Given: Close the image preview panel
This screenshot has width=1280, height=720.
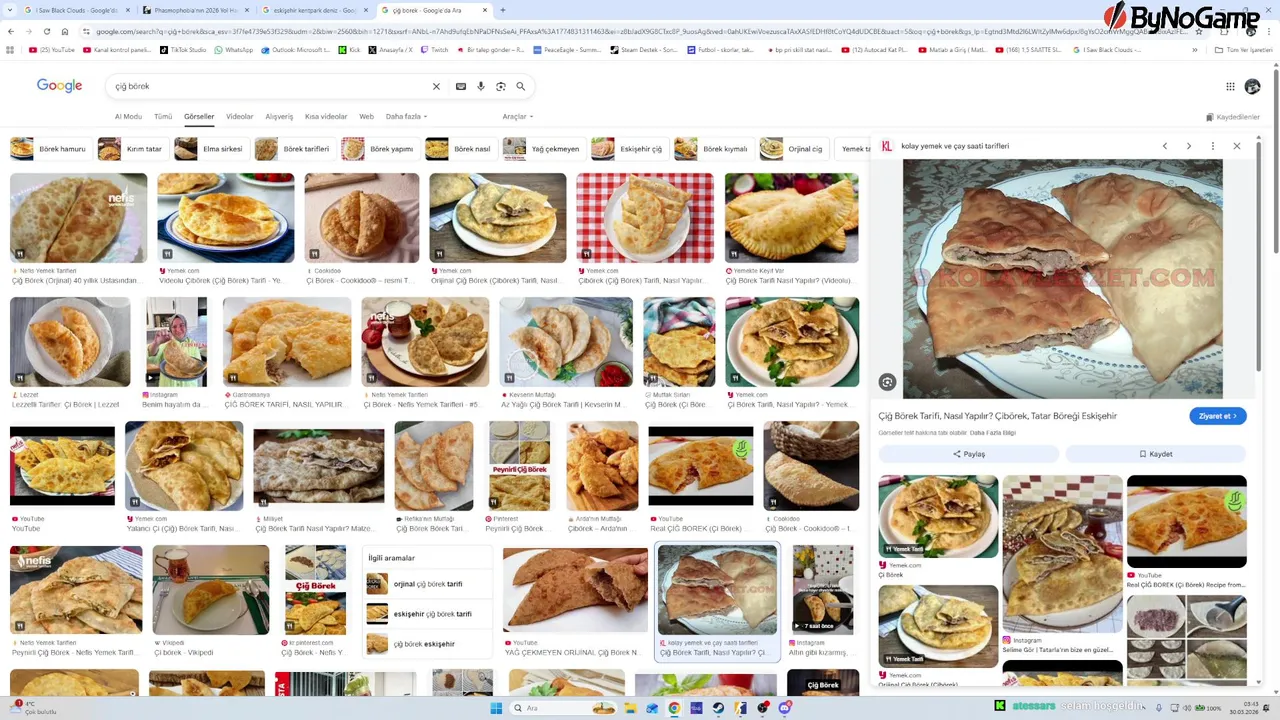Looking at the screenshot, I should pyautogui.click(x=1237, y=146).
